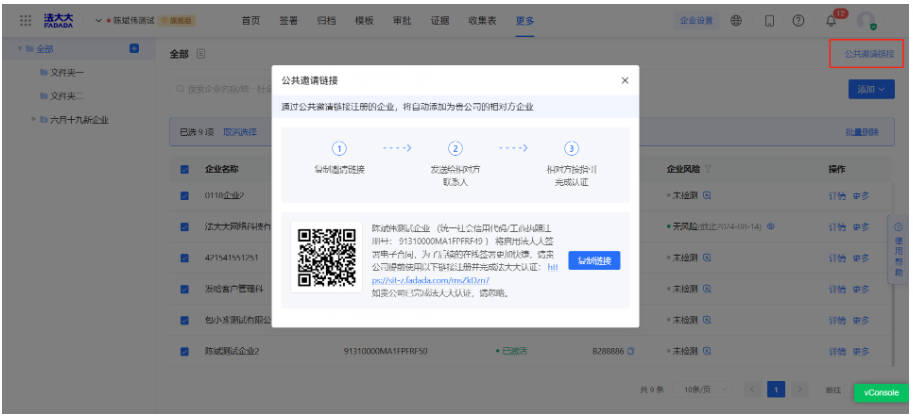
Task: Open 更多 in the 421541551251 row
Action: tap(861, 258)
